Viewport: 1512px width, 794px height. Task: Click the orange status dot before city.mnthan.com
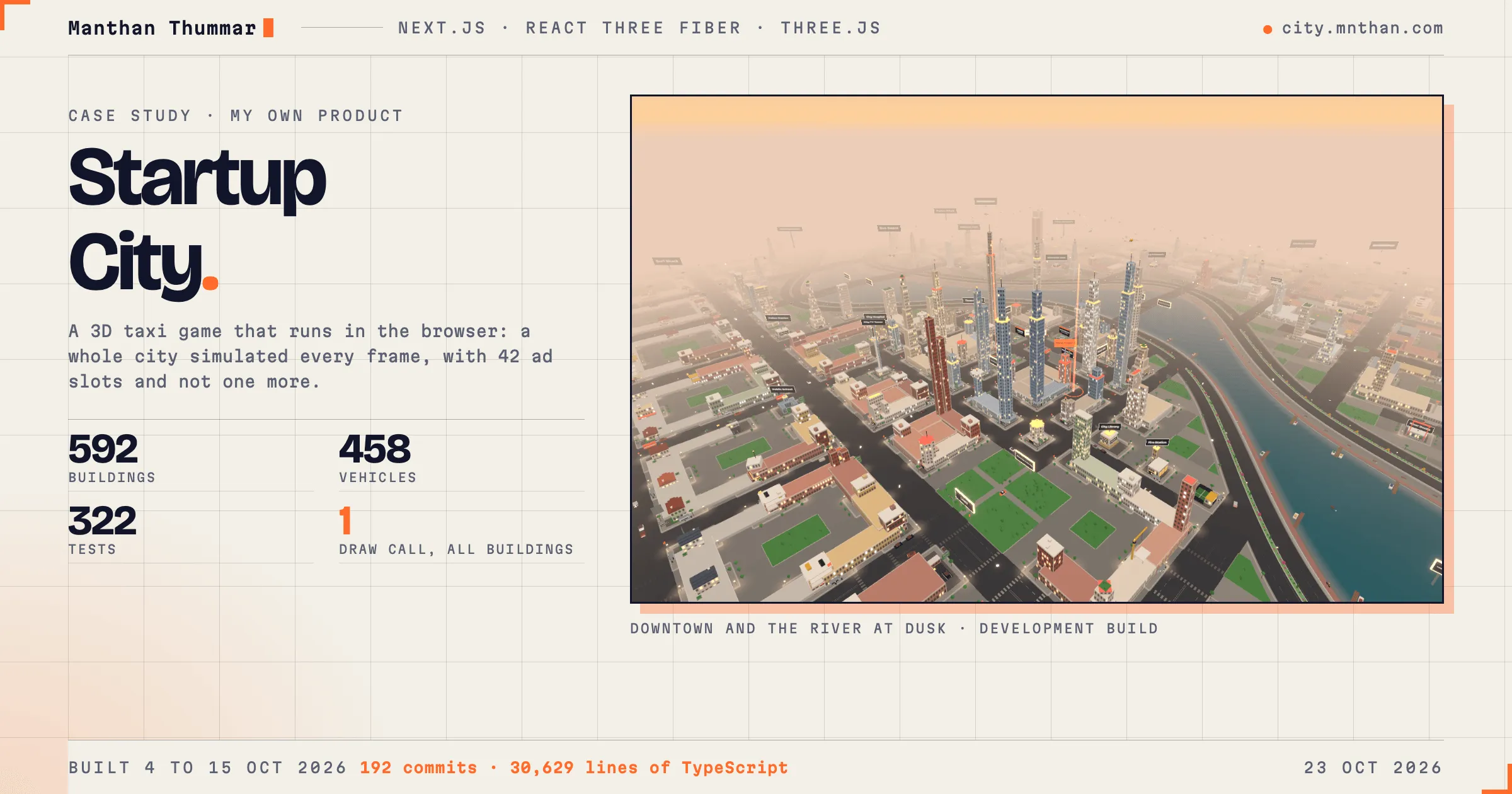coord(1268,29)
